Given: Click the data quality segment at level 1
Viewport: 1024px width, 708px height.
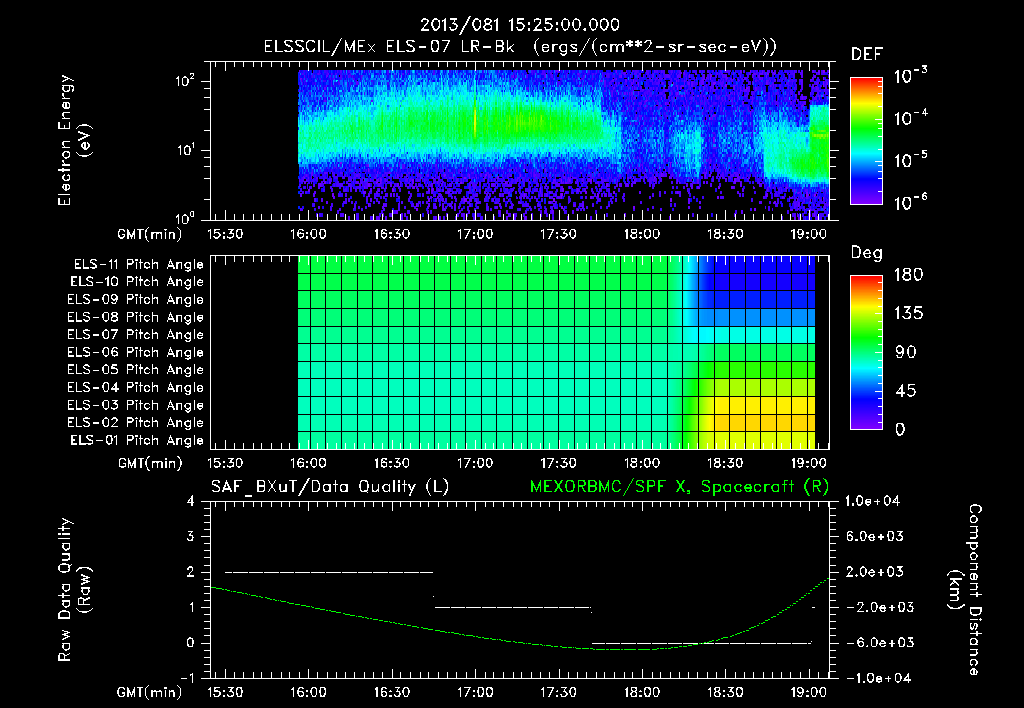Looking at the screenshot, I should [x=513, y=607].
